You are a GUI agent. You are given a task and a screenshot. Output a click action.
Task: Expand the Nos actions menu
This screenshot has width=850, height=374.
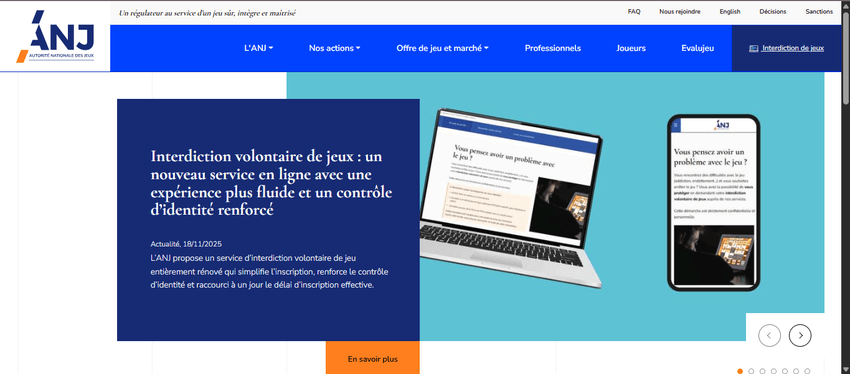[334, 48]
